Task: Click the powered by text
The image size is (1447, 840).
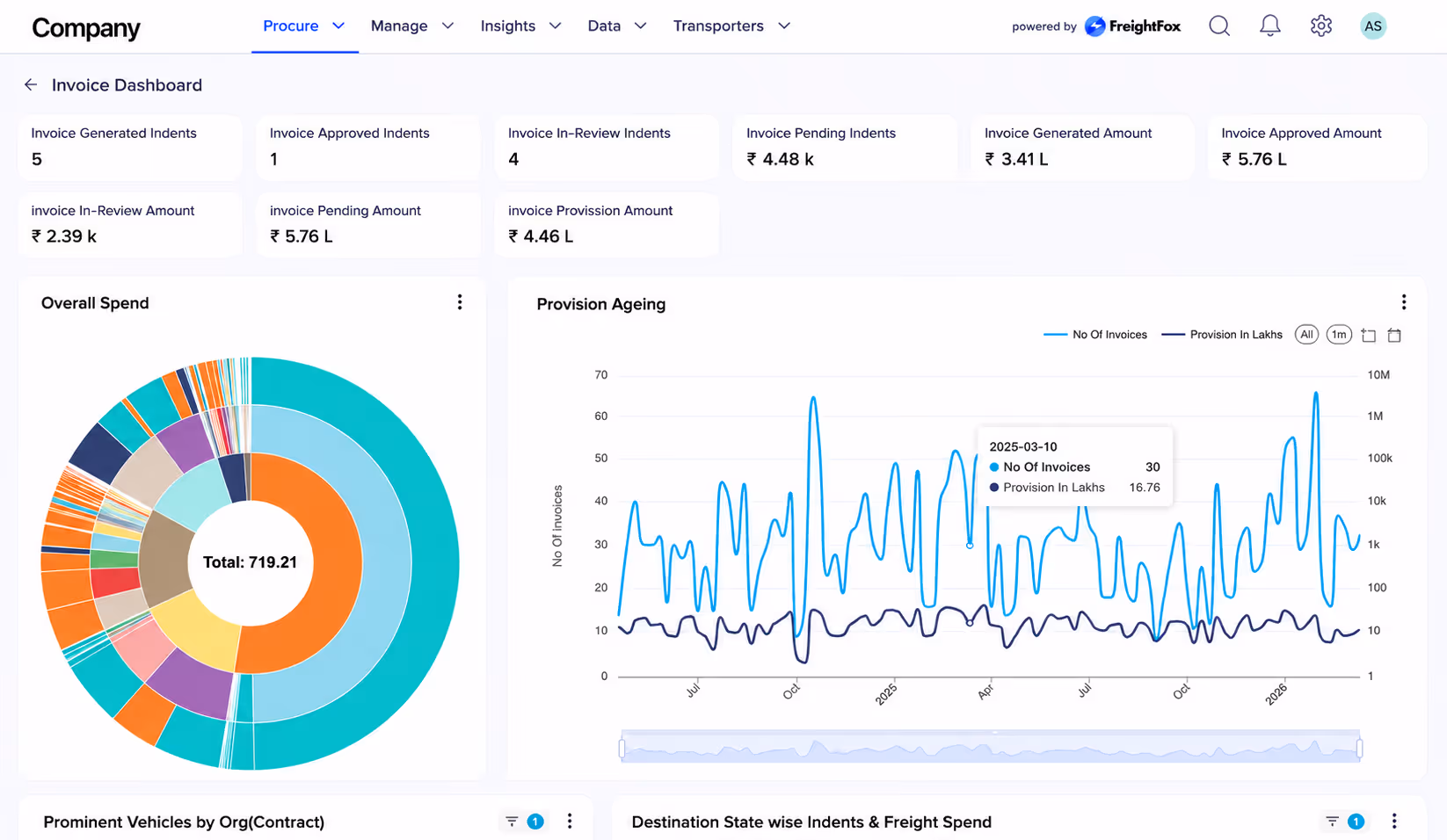Action: [x=1044, y=26]
